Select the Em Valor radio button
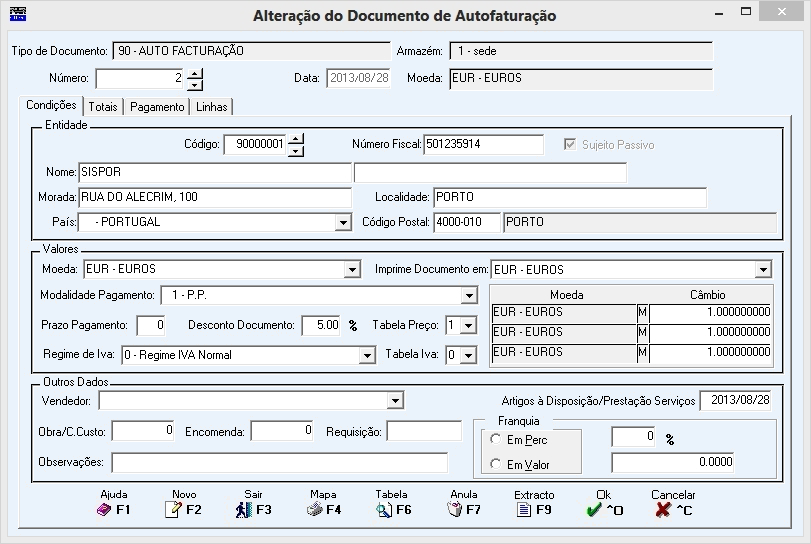 pos(495,464)
